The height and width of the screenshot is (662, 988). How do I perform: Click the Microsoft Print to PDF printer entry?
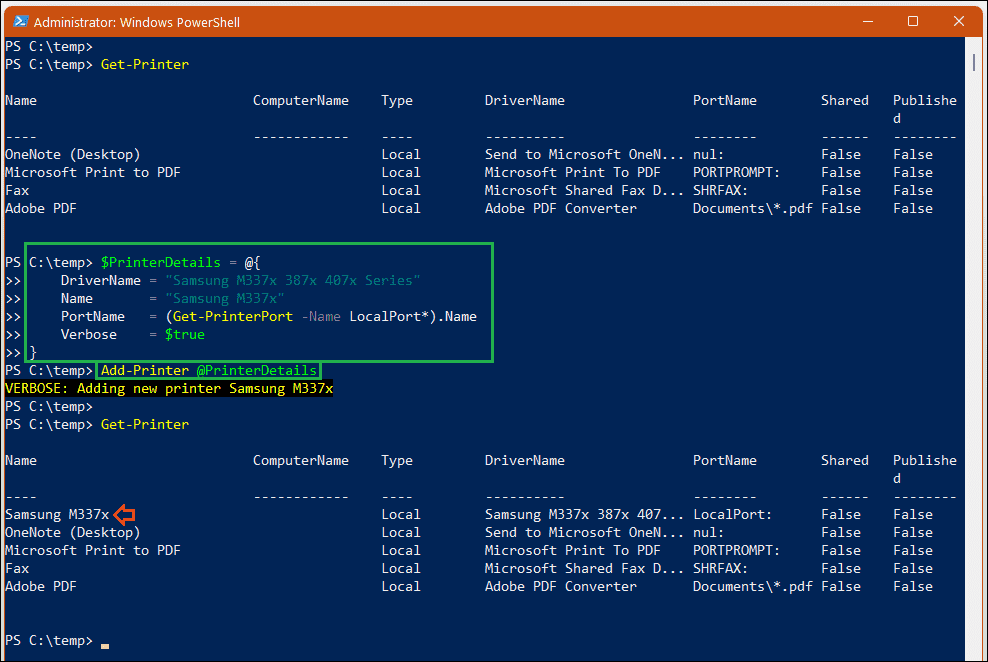(x=92, y=550)
